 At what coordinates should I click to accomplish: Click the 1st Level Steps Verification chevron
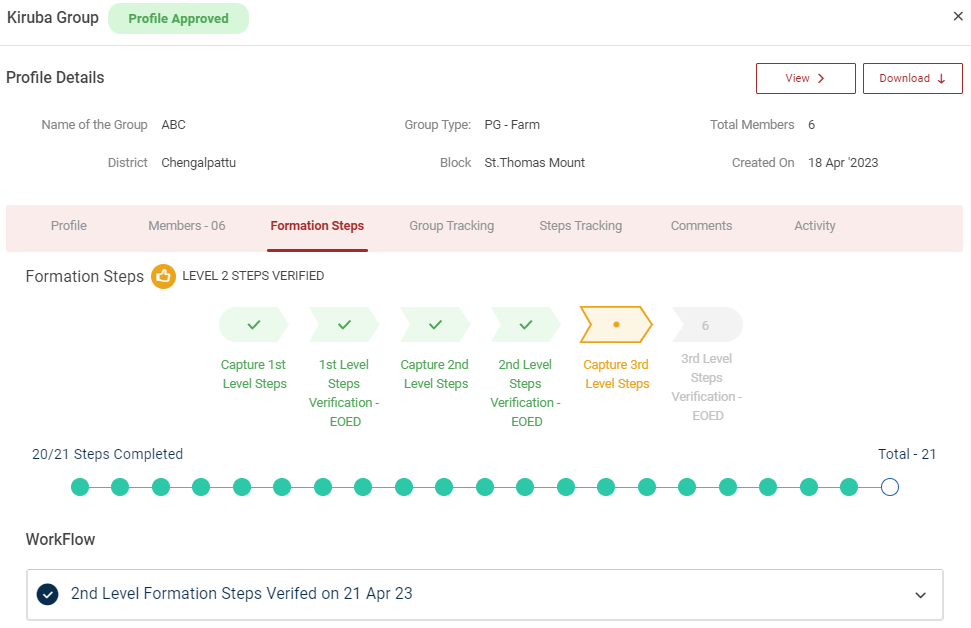point(344,325)
